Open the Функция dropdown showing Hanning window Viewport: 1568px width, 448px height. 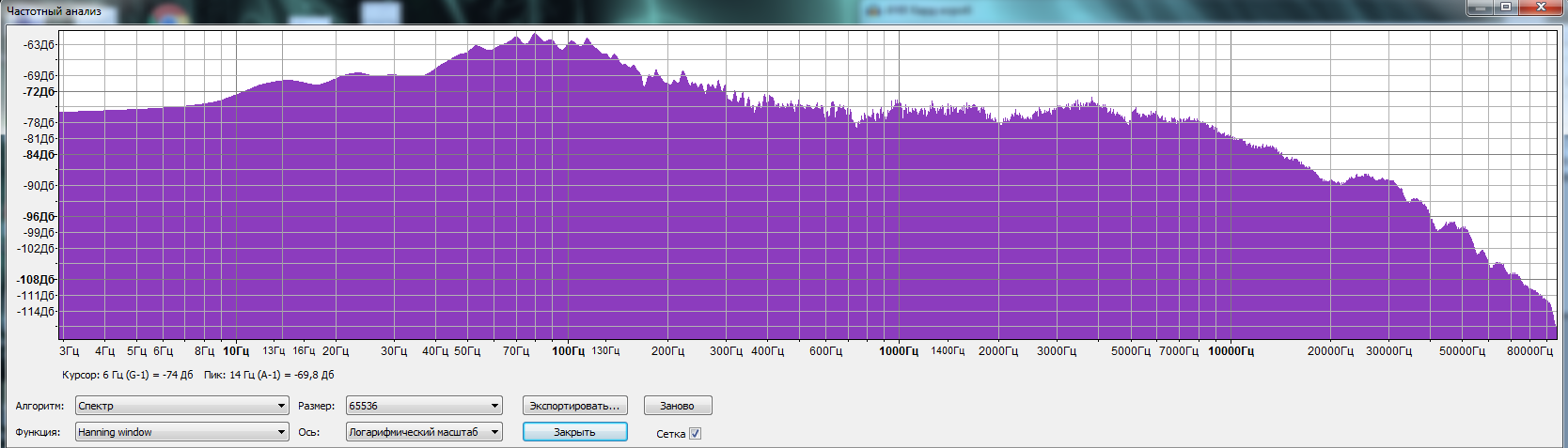point(182,432)
